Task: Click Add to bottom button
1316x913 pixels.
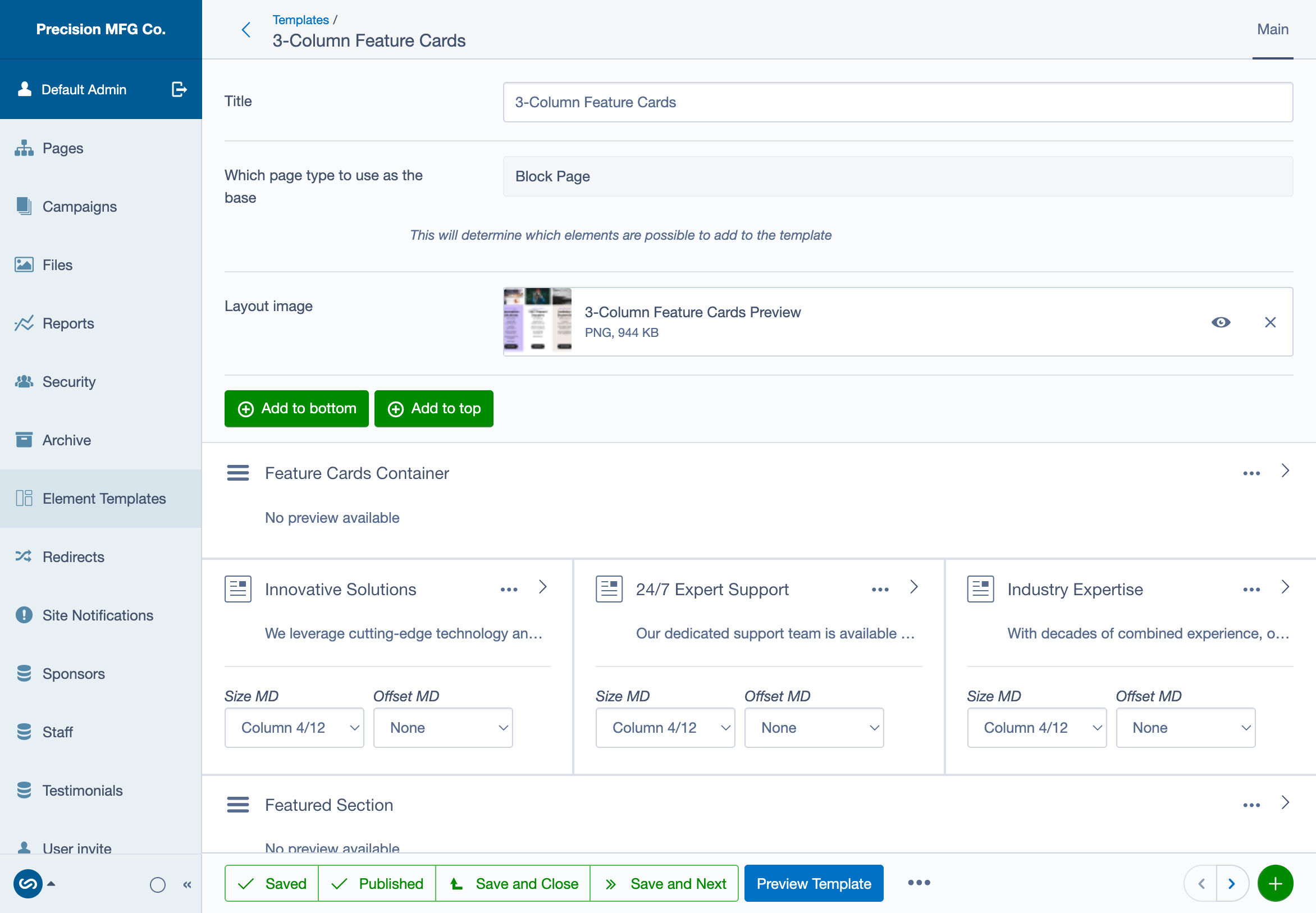Action: (x=296, y=408)
